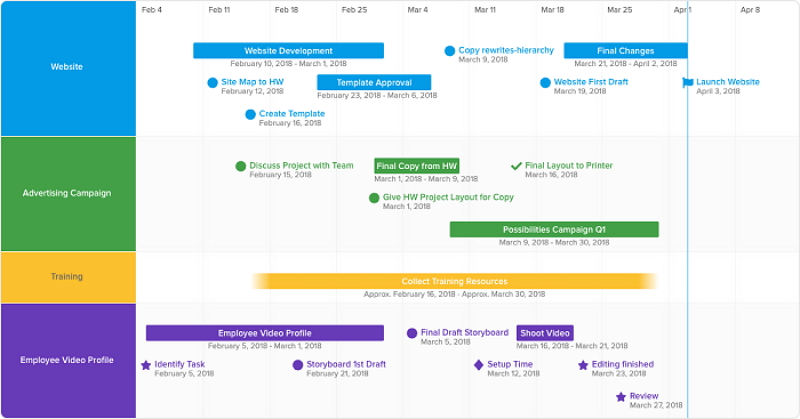The height and width of the screenshot is (419, 800).
Task: Select the Final Layout to Printer checkmark
Action: click(516, 166)
